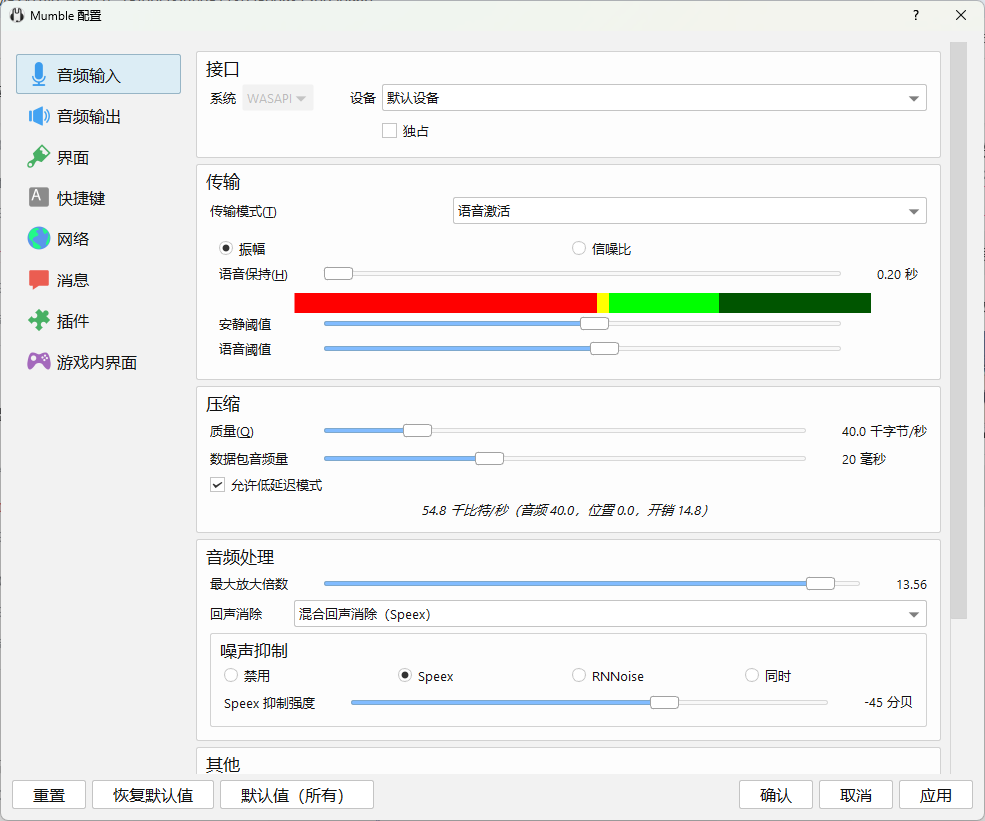Open the keyboard icon 快捷键 page

coord(39,197)
